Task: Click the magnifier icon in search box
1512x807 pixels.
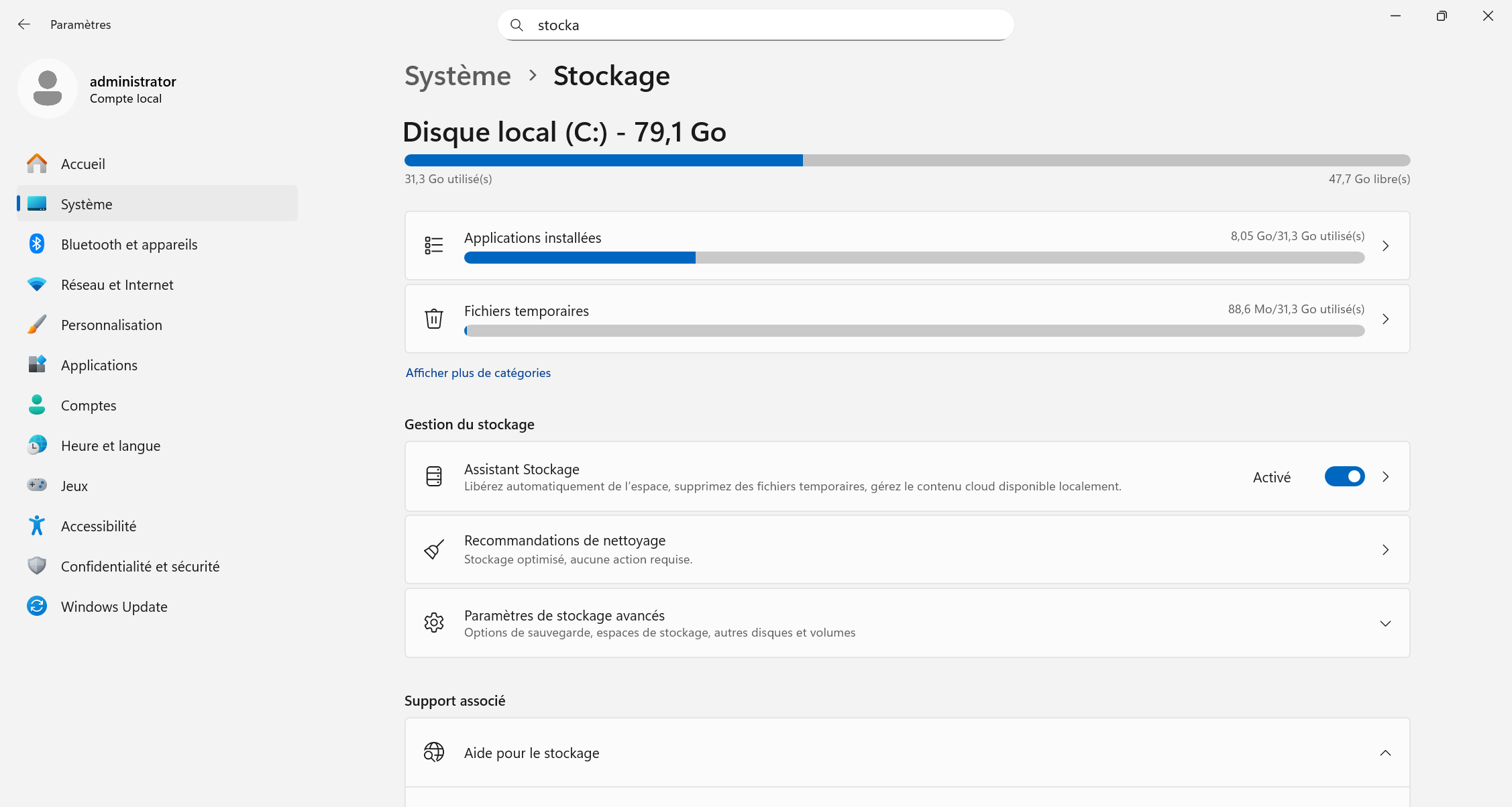Action: point(517,25)
